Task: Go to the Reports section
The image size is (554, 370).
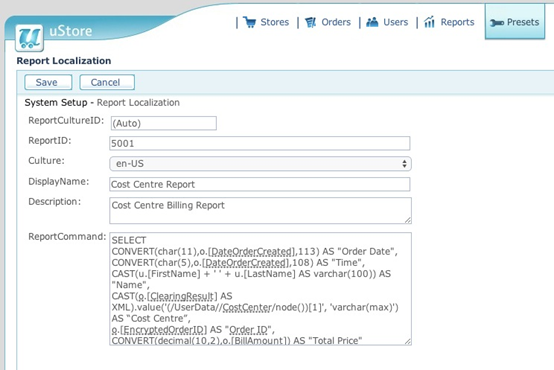Action: click(457, 22)
